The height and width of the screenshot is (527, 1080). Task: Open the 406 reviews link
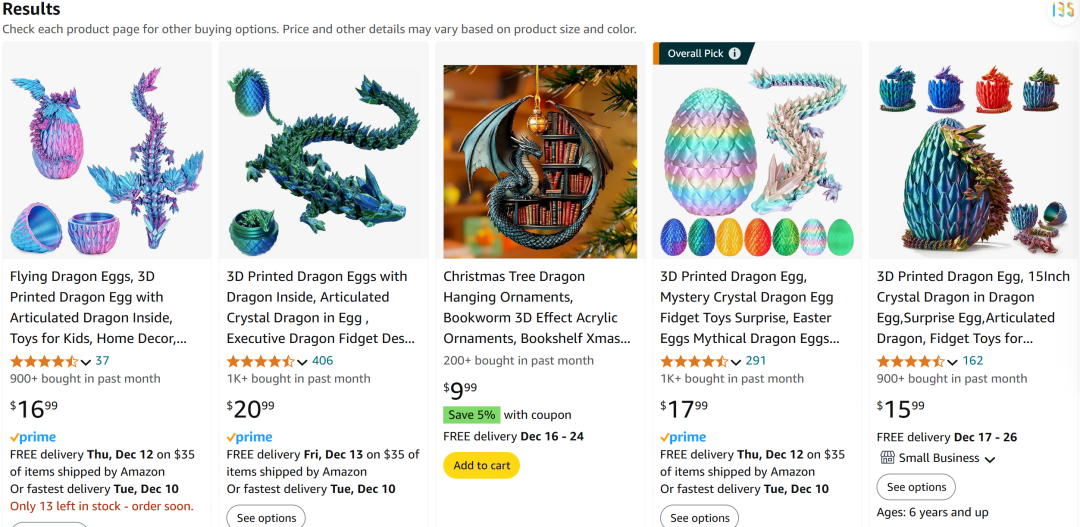point(323,361)
